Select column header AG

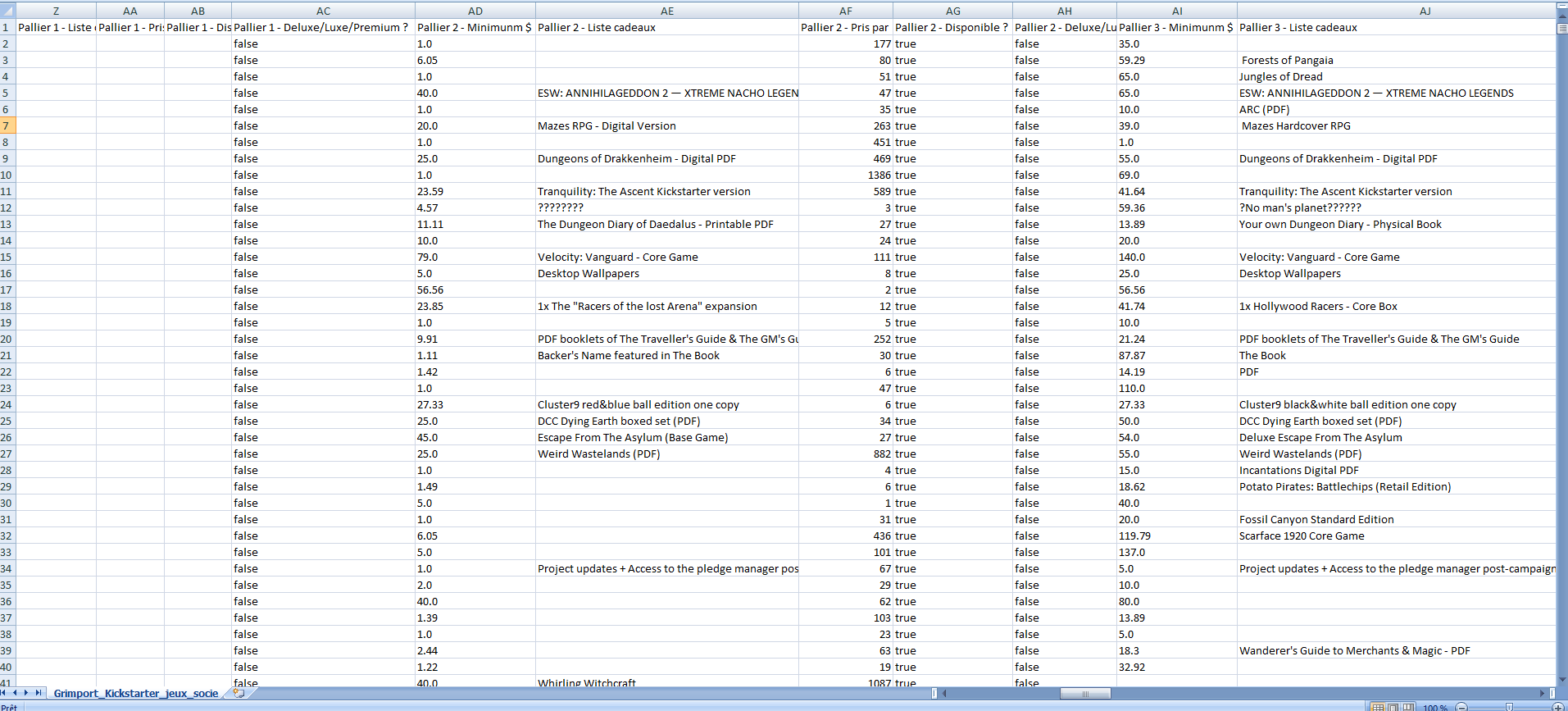[x=953, y=11]
